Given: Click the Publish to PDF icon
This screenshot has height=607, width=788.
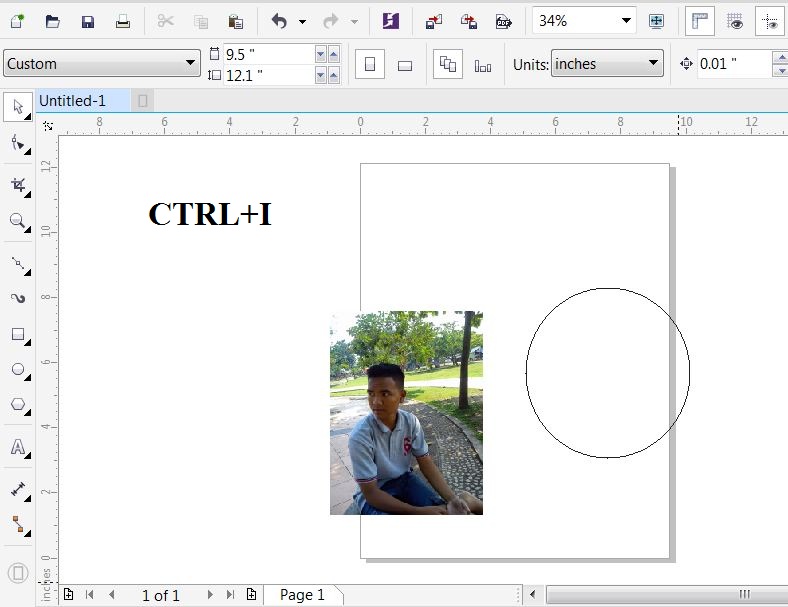Looking at the screenshot, I should coord(503,21).
